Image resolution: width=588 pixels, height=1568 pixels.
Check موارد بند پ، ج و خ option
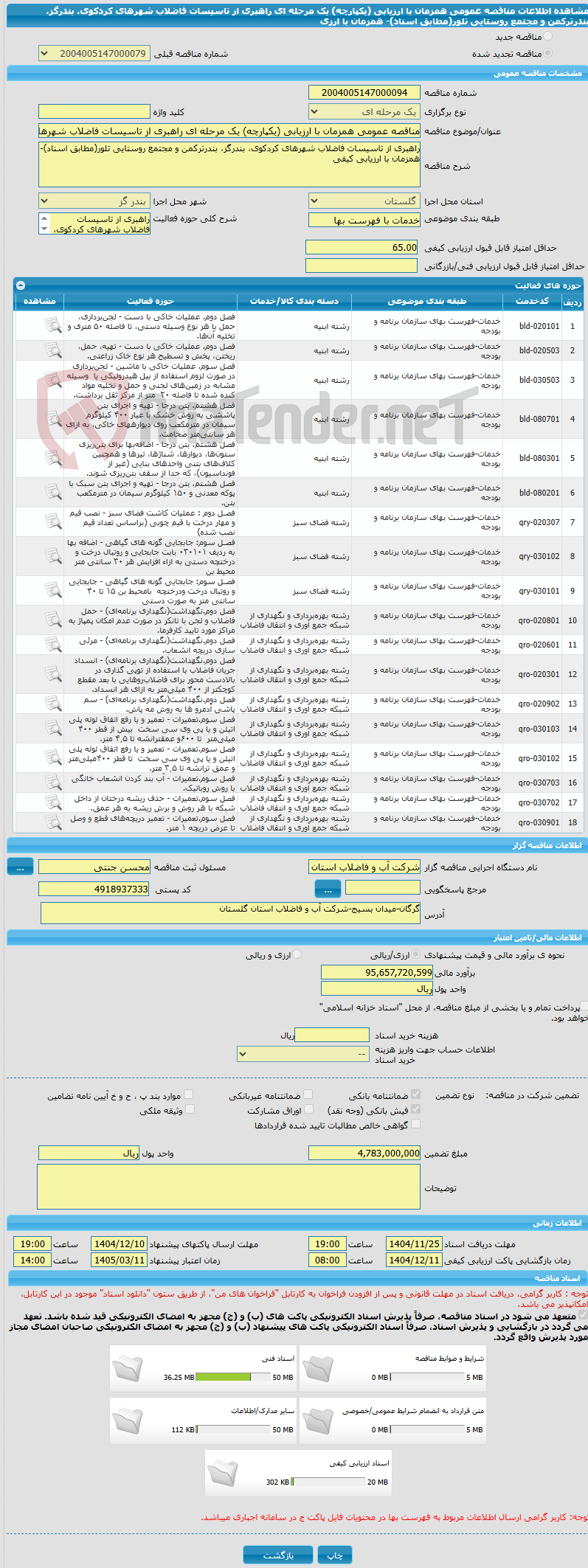[190, 1095]
